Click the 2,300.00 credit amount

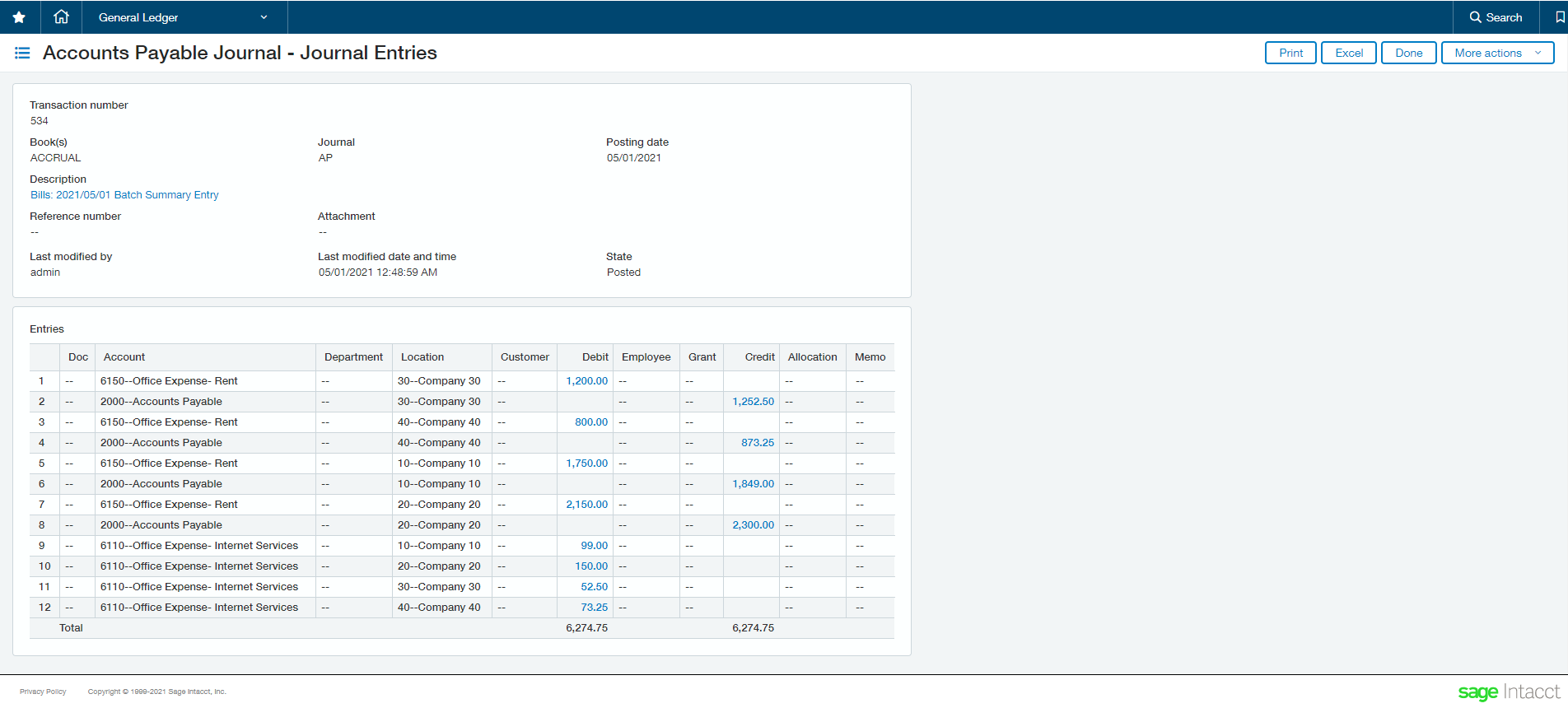753,525
